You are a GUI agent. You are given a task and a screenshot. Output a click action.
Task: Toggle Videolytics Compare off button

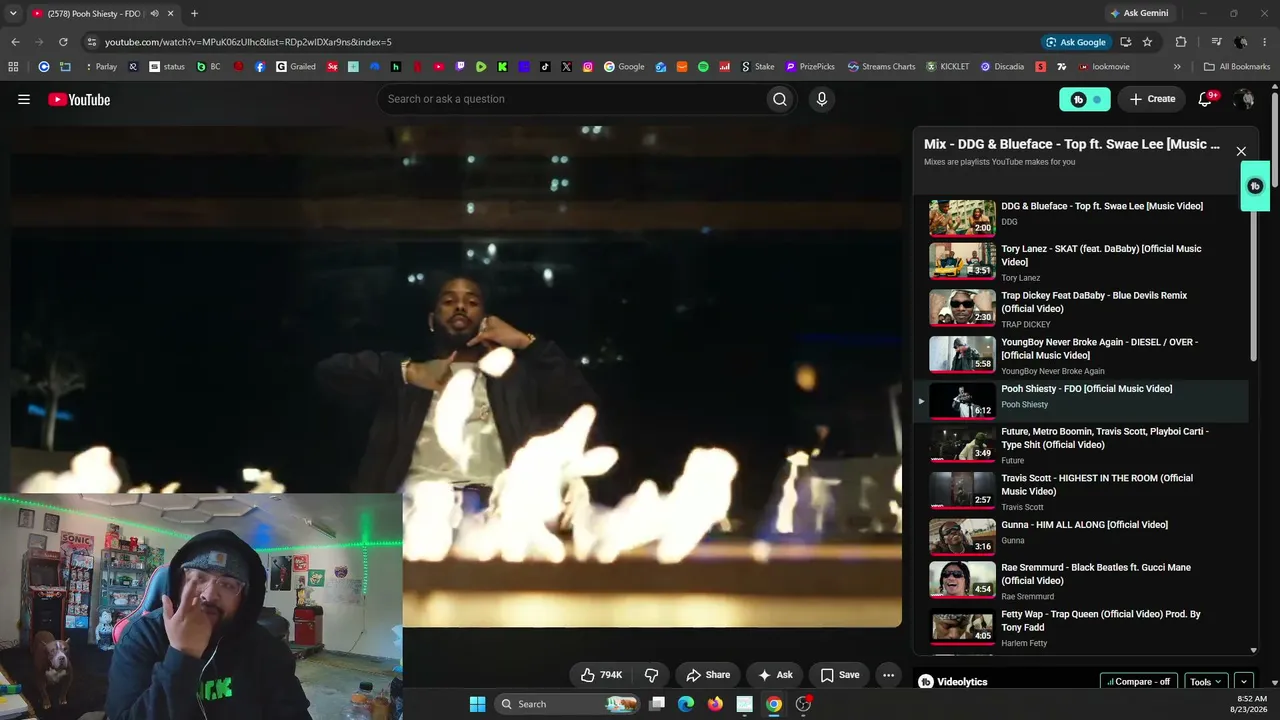1139,682
